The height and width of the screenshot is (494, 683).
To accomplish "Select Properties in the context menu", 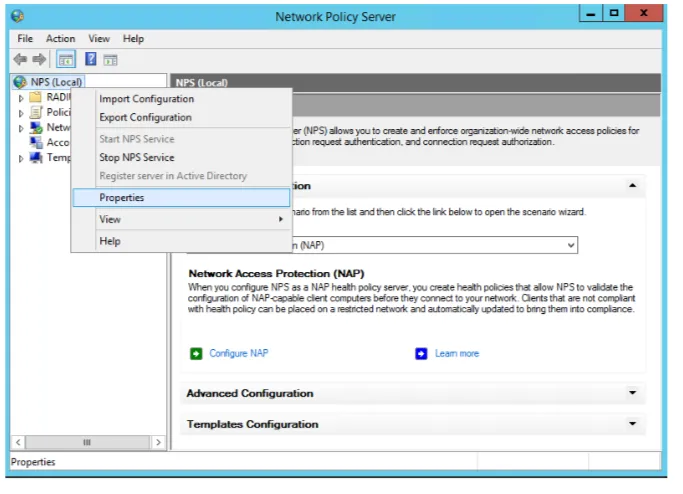I will (181, 197).
